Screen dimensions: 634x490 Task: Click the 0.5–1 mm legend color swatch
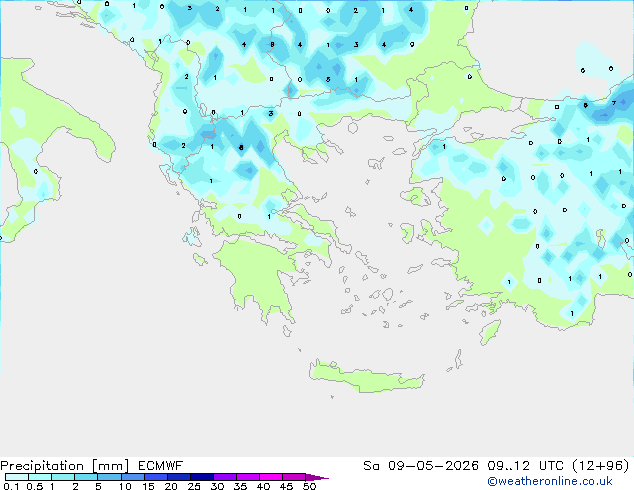(40, 477)
